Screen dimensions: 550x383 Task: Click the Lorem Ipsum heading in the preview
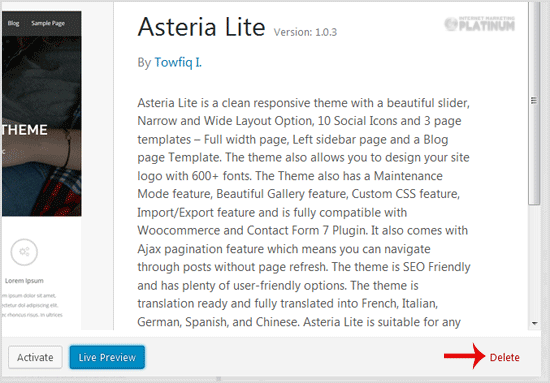click(24, 281)
